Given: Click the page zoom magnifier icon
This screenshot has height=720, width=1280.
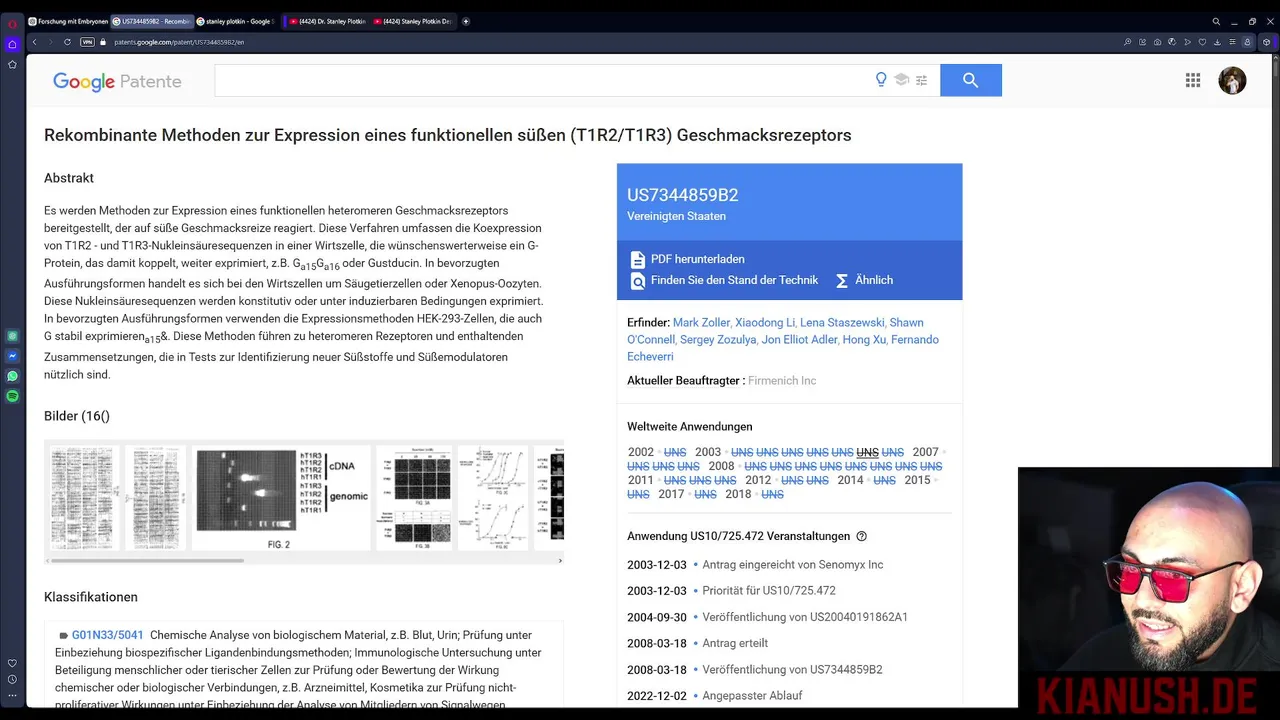Looking at the screenshot, I should (1127, 42).
